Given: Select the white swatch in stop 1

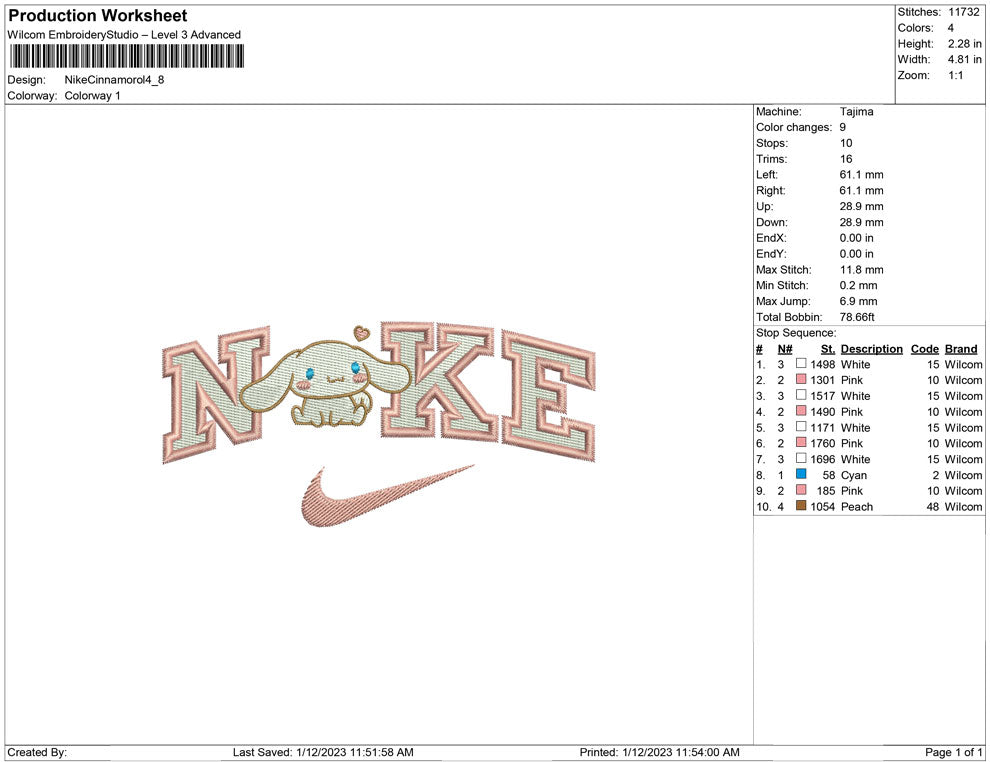Looking at the screenshot, I should (801, 364).
